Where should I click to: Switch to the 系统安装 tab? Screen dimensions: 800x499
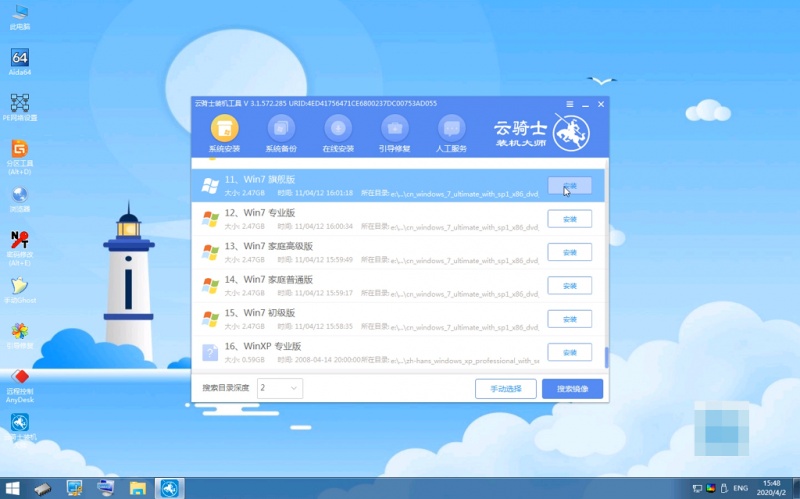(224, 134)
